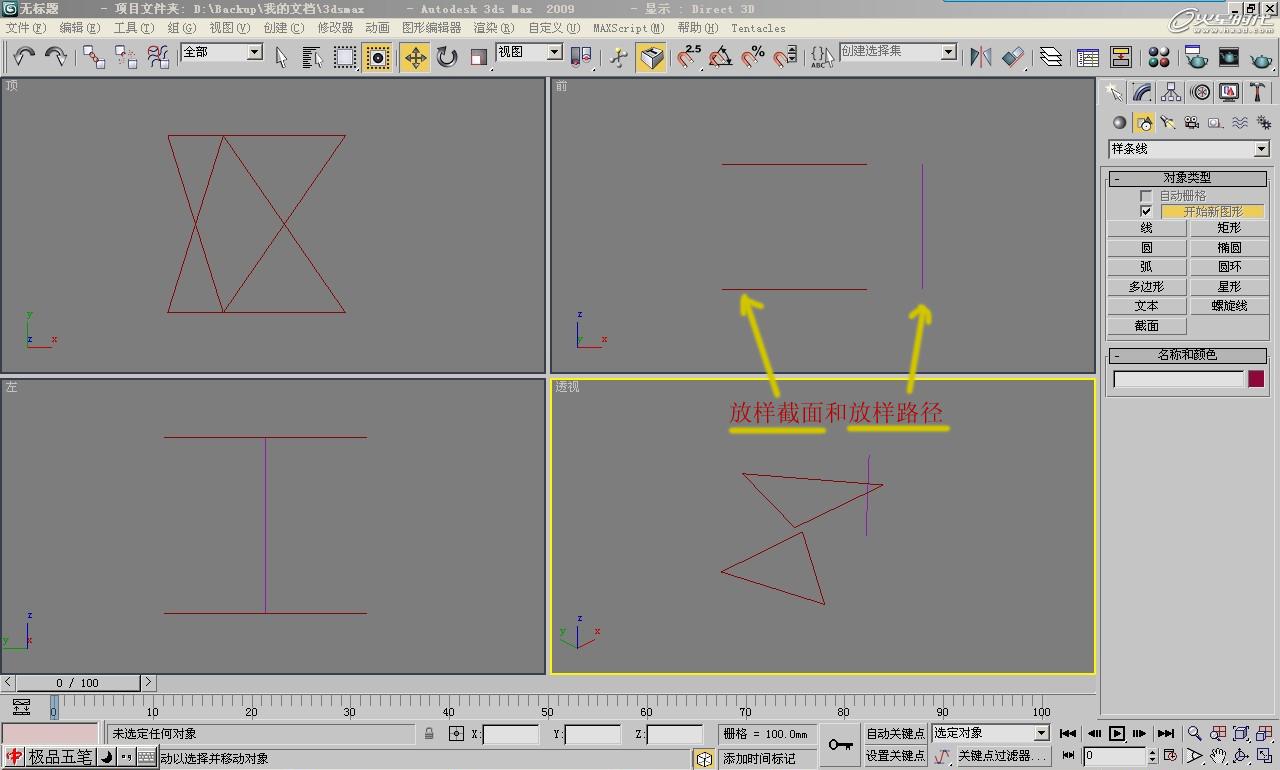Open the Select by Name list icon
This screenshot has width=1280, height=770.
coord(312,57)
